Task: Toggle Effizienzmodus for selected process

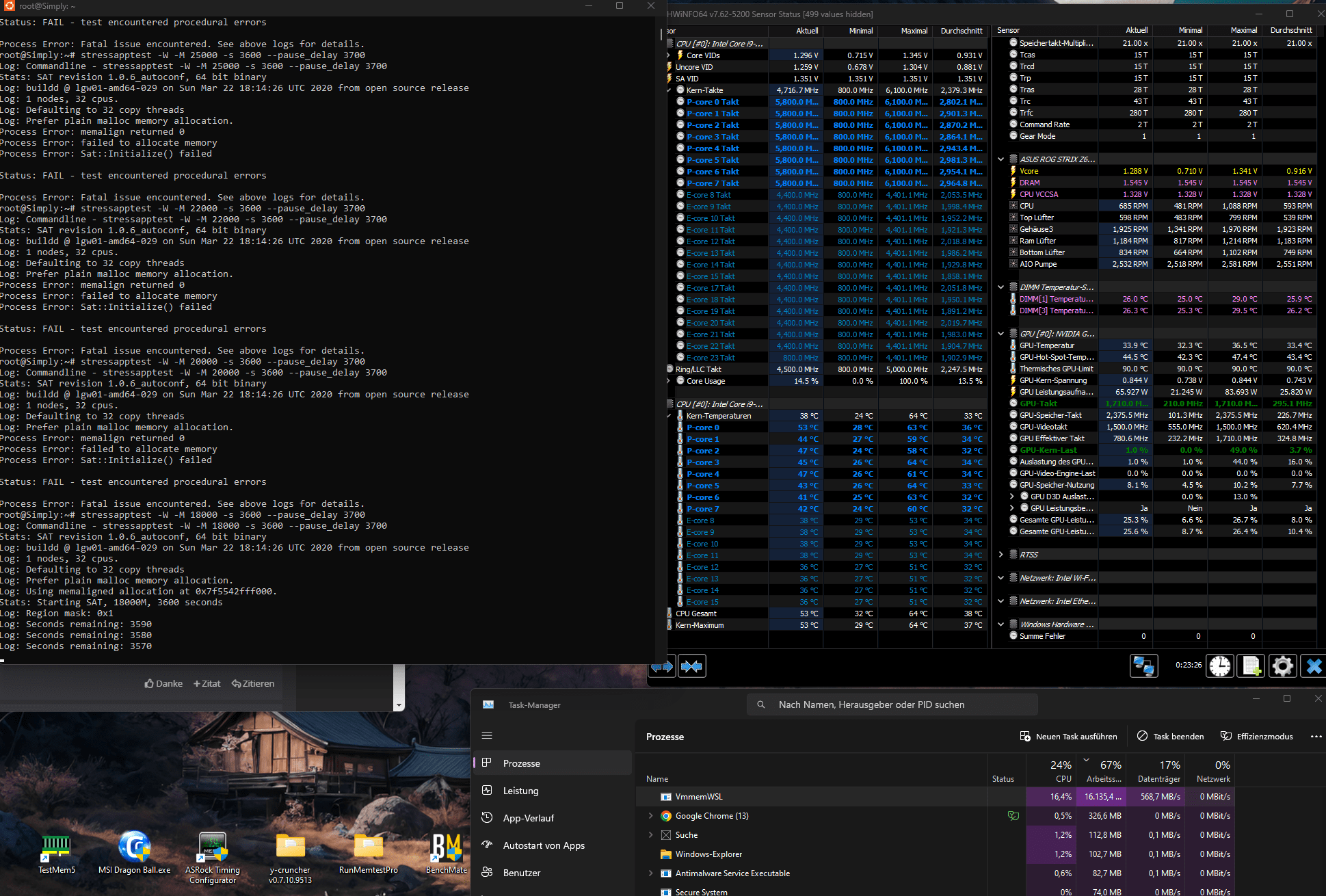Action: [1257, 737]
